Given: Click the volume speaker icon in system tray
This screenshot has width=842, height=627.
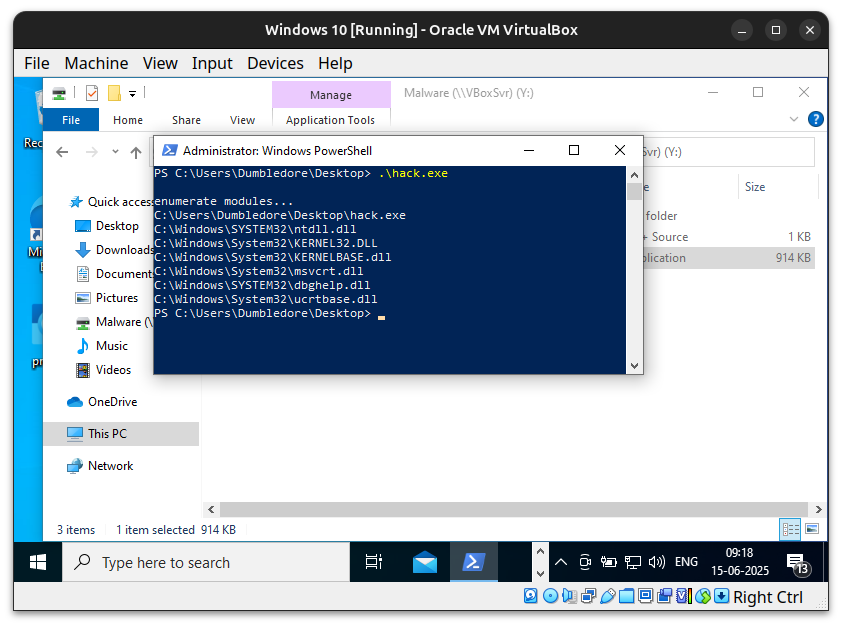Looking at the screenshot, I should pos(656,562).
